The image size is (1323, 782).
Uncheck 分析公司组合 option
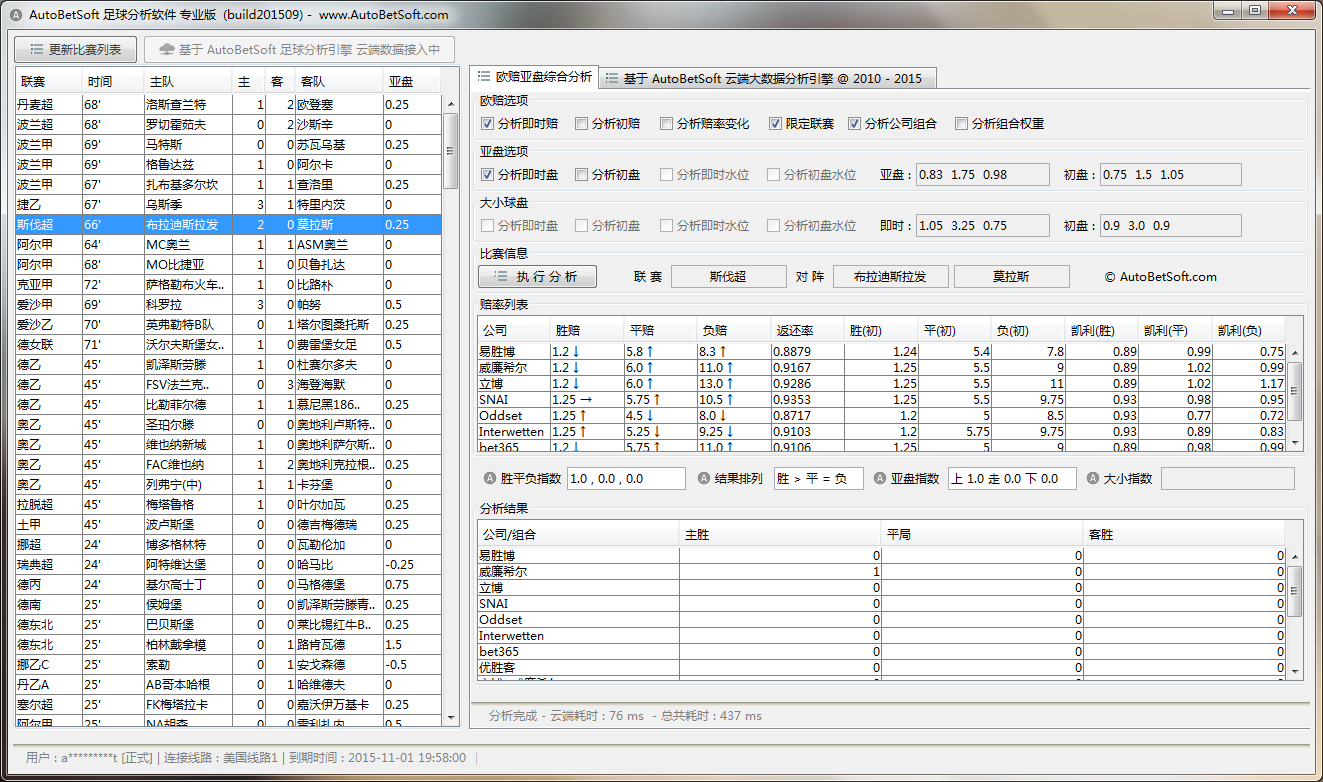coord(854,124)
